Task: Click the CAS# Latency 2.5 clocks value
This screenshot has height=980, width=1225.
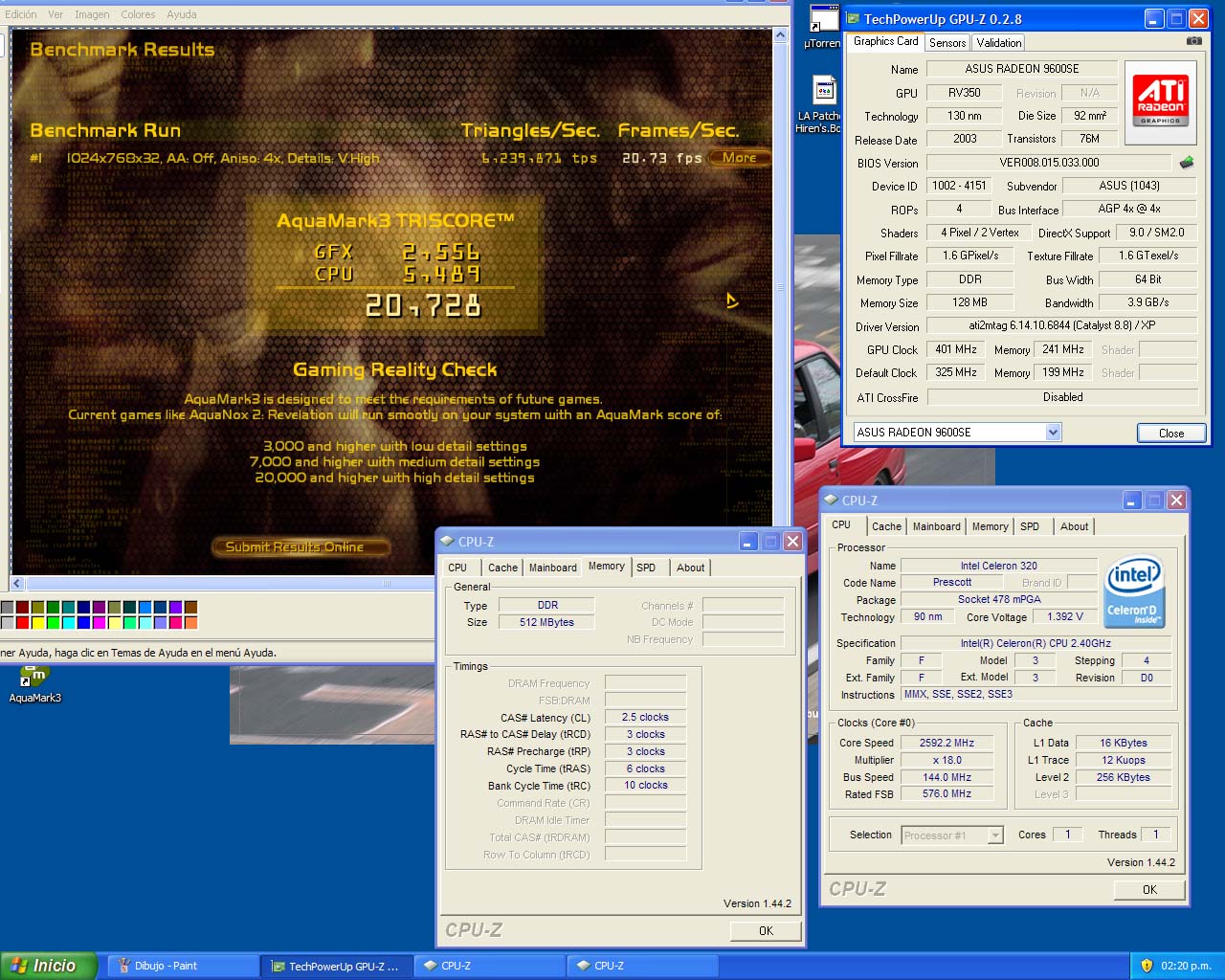Action: pos(645,717)
